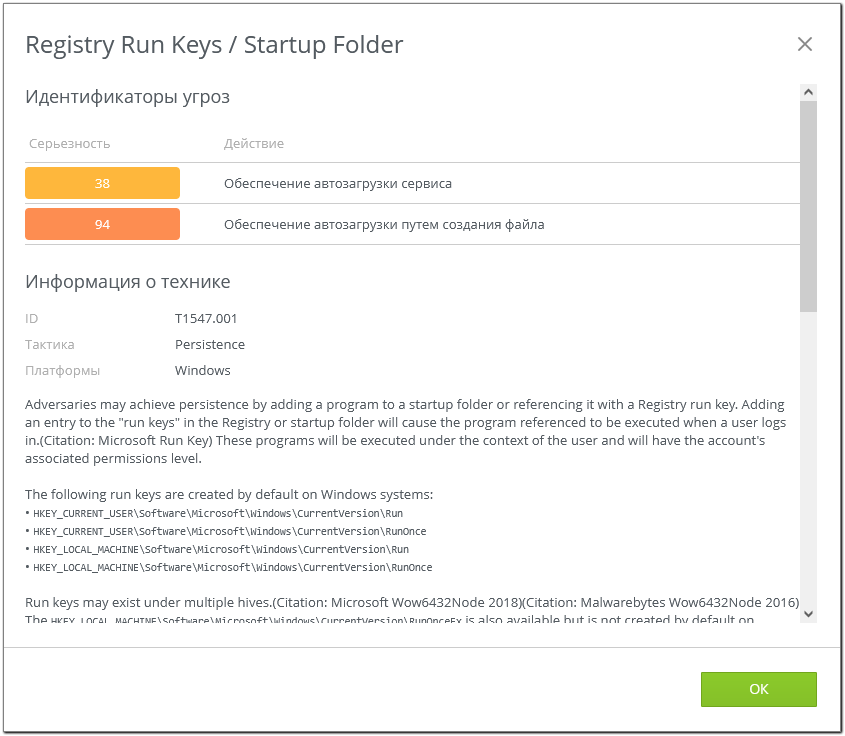Click the orange severity badge 94
This screenshot has width=845, height=736.
pyautogui.click(x=102, y=225)
